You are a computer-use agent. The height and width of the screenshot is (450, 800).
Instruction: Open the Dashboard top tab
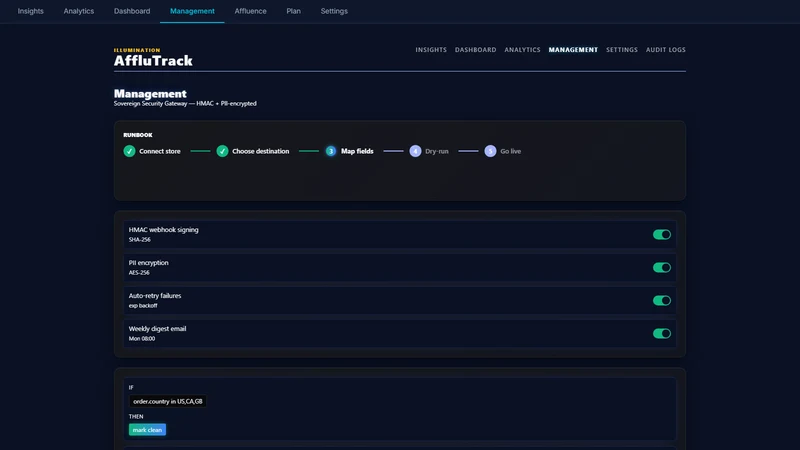pos(132,11)
